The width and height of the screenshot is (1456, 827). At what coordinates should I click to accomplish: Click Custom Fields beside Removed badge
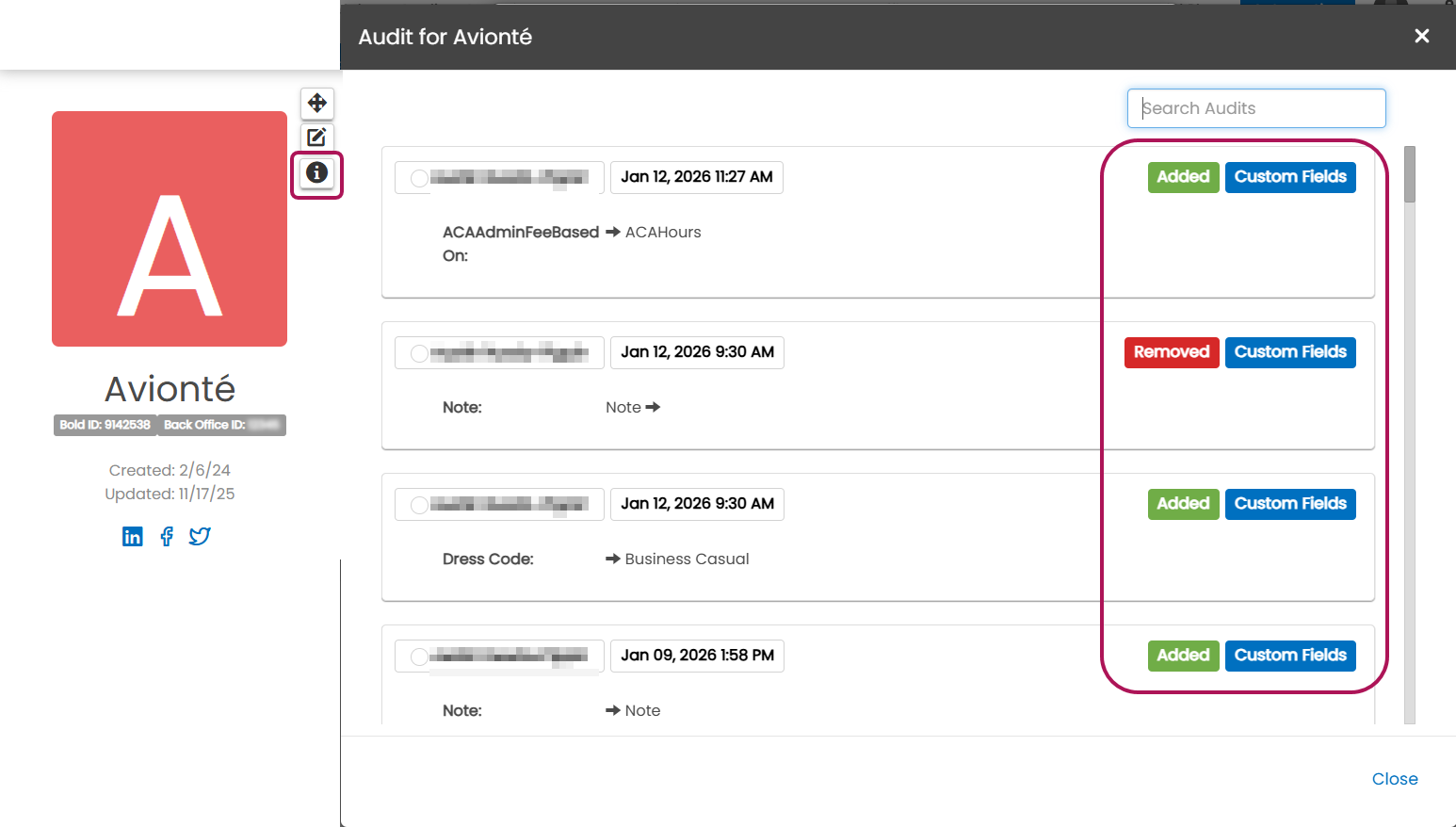click(x=1290, y=352)
